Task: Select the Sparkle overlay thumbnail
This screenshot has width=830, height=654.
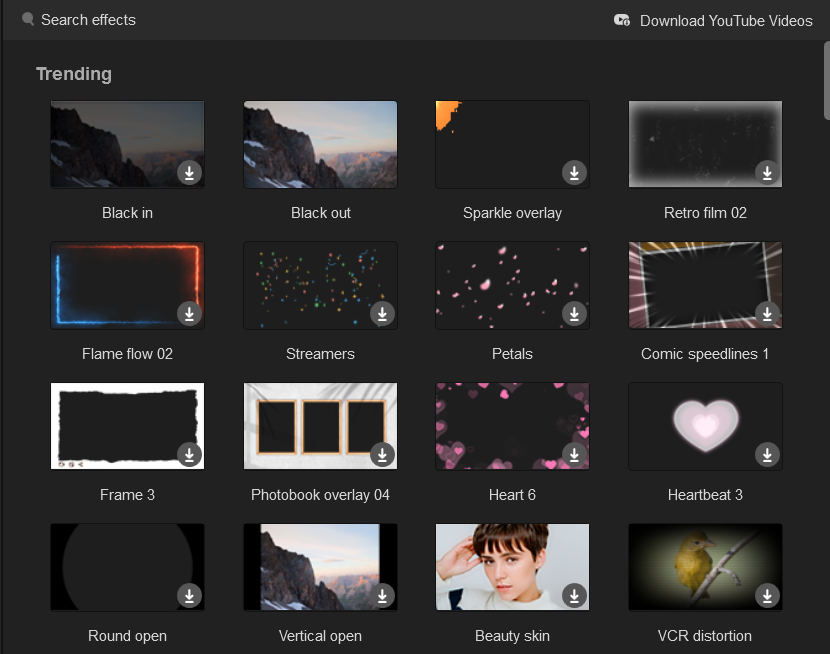Action: point(512,144)
